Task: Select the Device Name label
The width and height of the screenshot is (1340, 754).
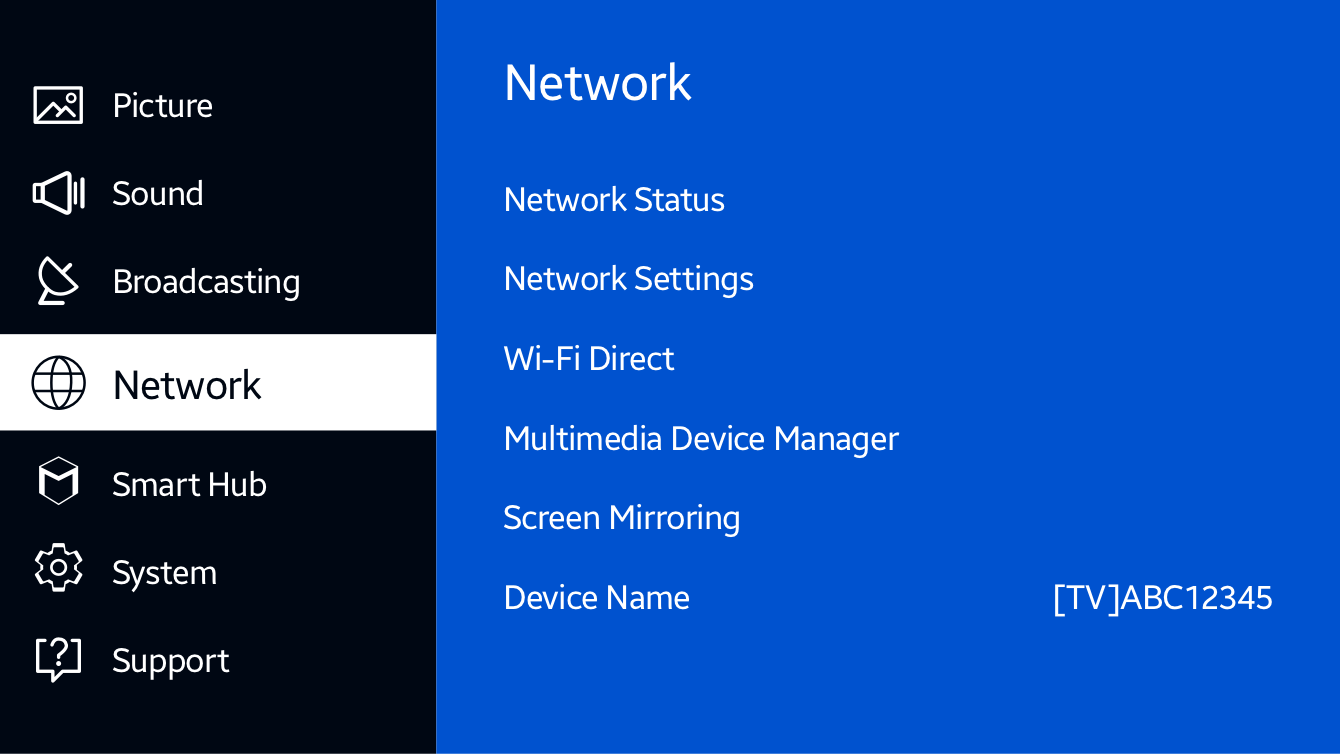Action: pos(596,598)
